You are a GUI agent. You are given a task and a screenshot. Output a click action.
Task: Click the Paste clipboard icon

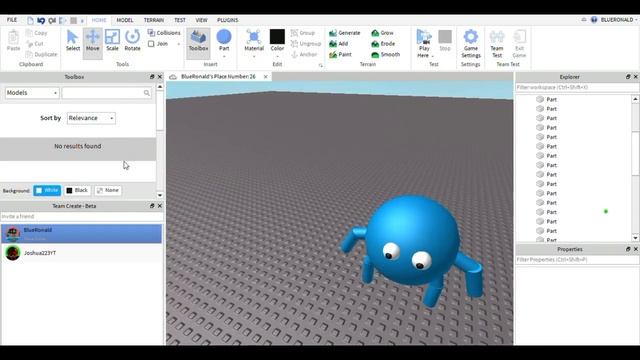(x=13, y=41)
